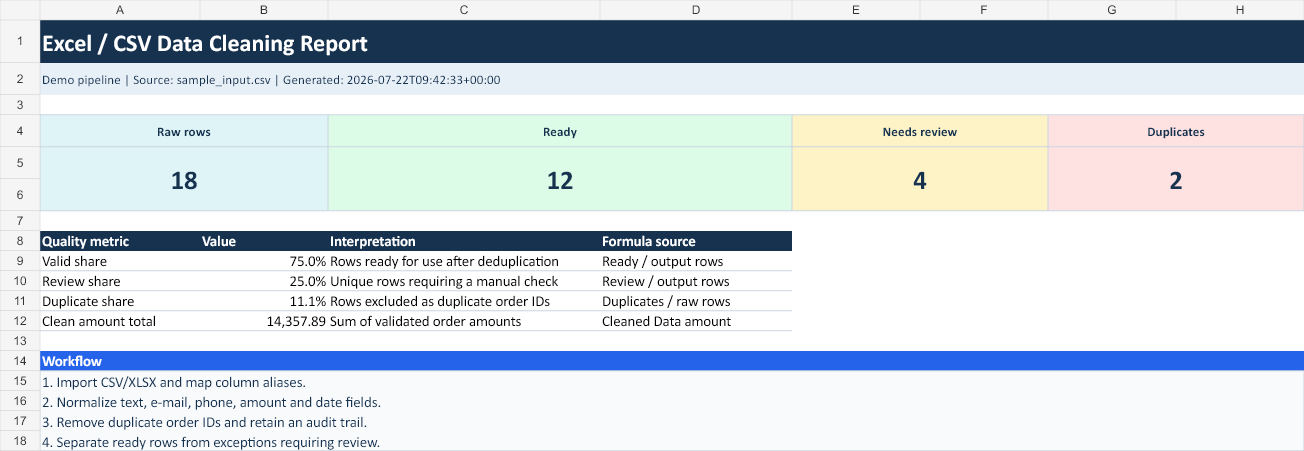This screenshot has height=451, width=1304.
Task: Click the 14,357.89 value cell
Action: (x=264, y=321)
